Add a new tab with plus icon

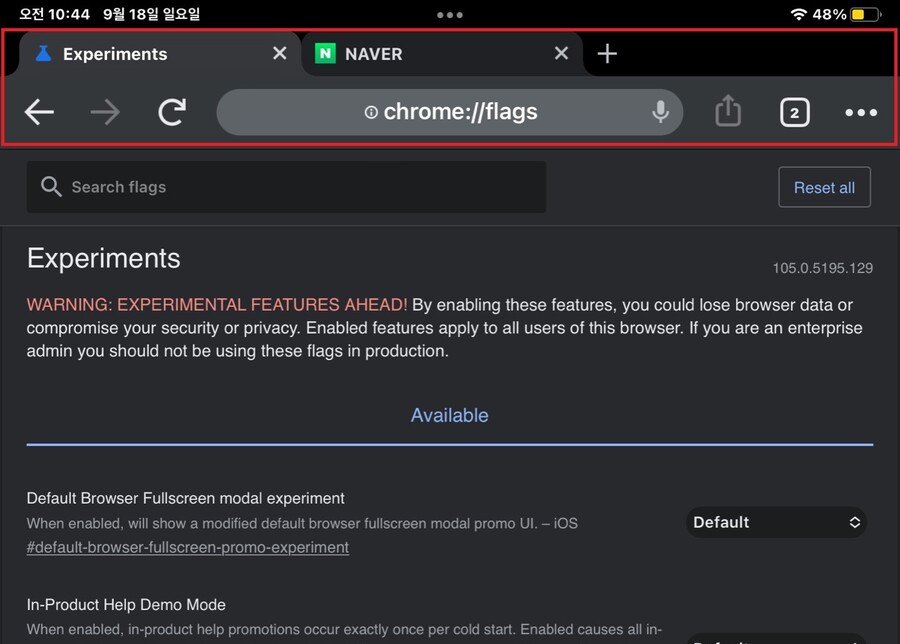(607, 54)
